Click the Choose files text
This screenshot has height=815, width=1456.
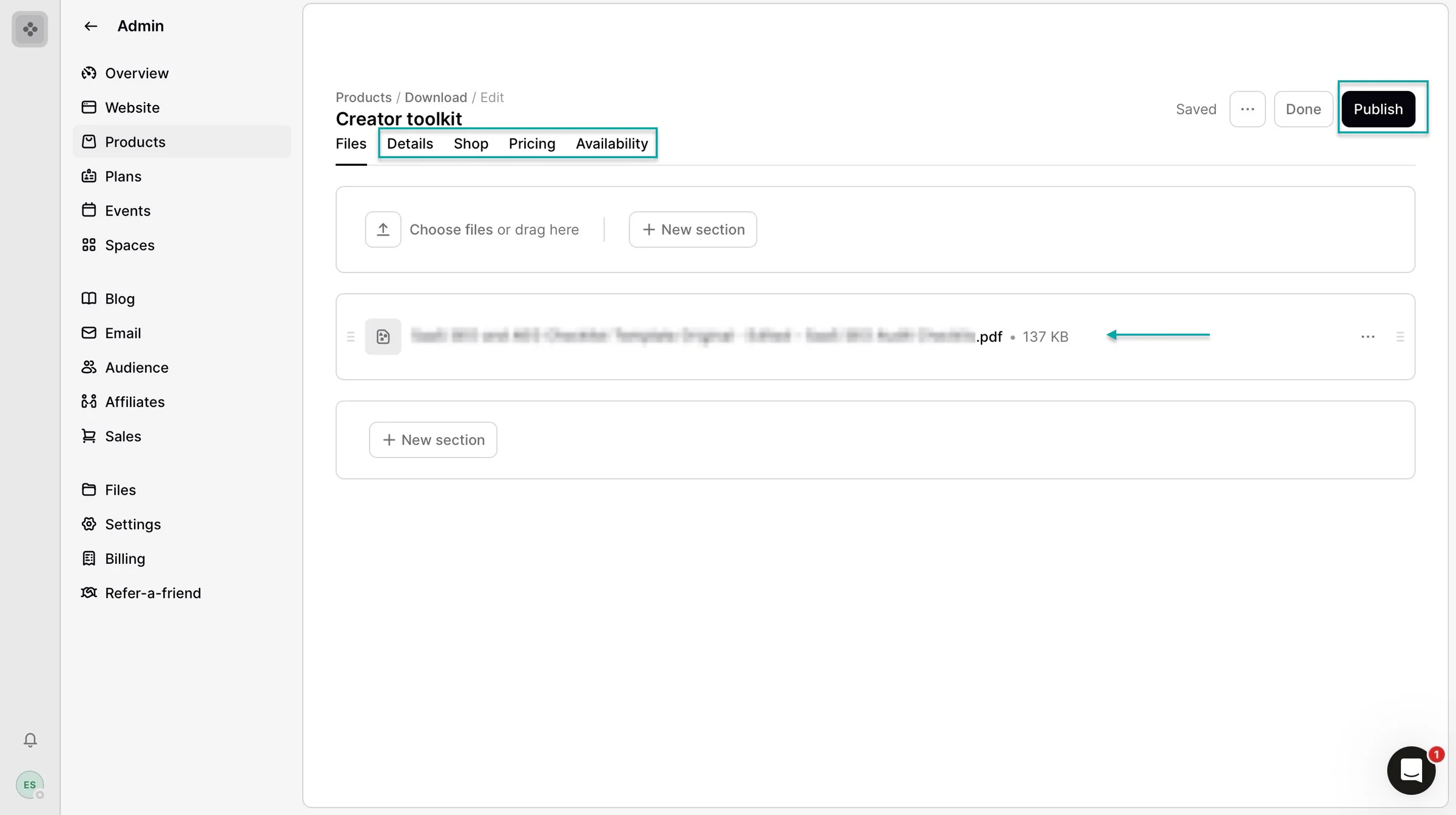coord(451,230)
